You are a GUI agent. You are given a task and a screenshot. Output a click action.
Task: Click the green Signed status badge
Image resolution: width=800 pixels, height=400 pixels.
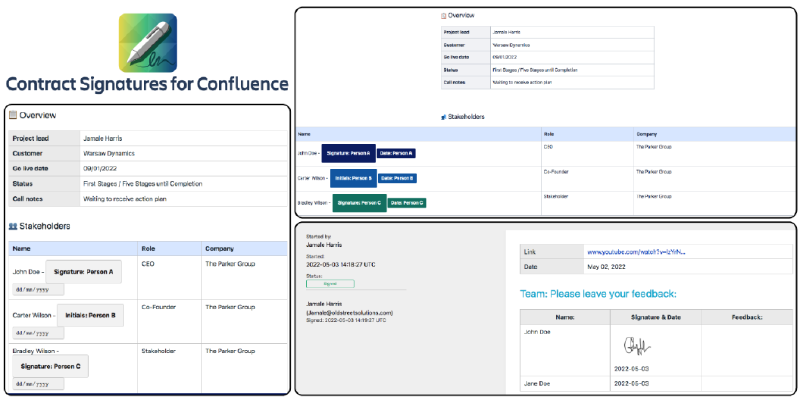(x=330, y=284)
